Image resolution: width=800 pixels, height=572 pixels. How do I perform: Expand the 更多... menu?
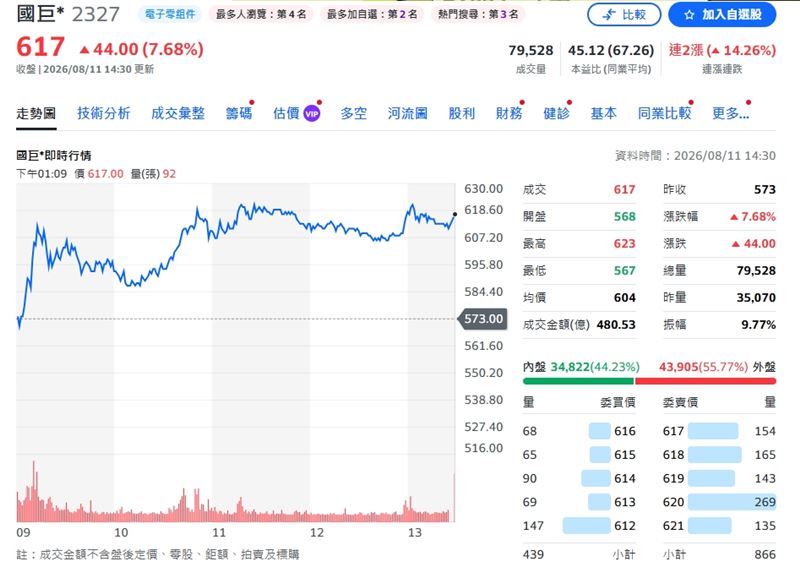[731, 113]
